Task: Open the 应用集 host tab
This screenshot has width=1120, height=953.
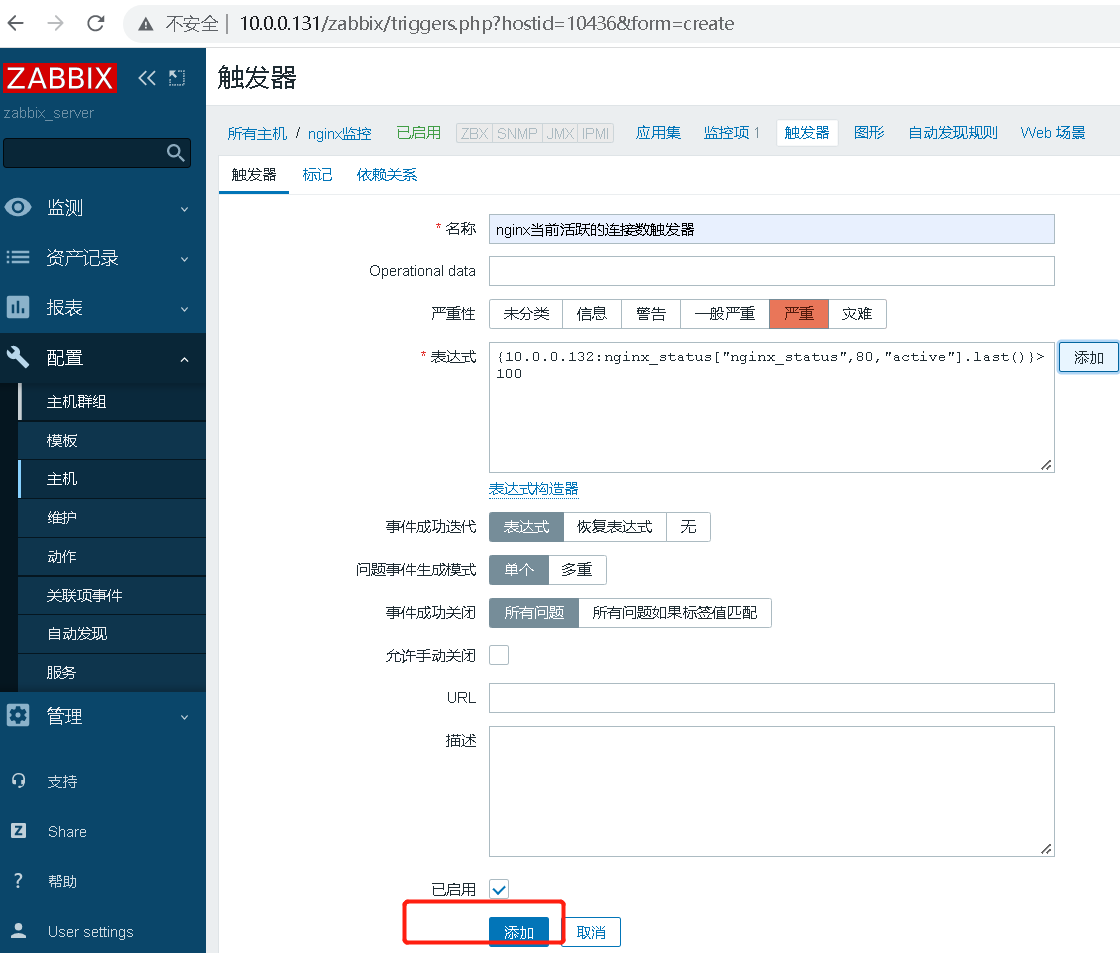Action: 658,133
